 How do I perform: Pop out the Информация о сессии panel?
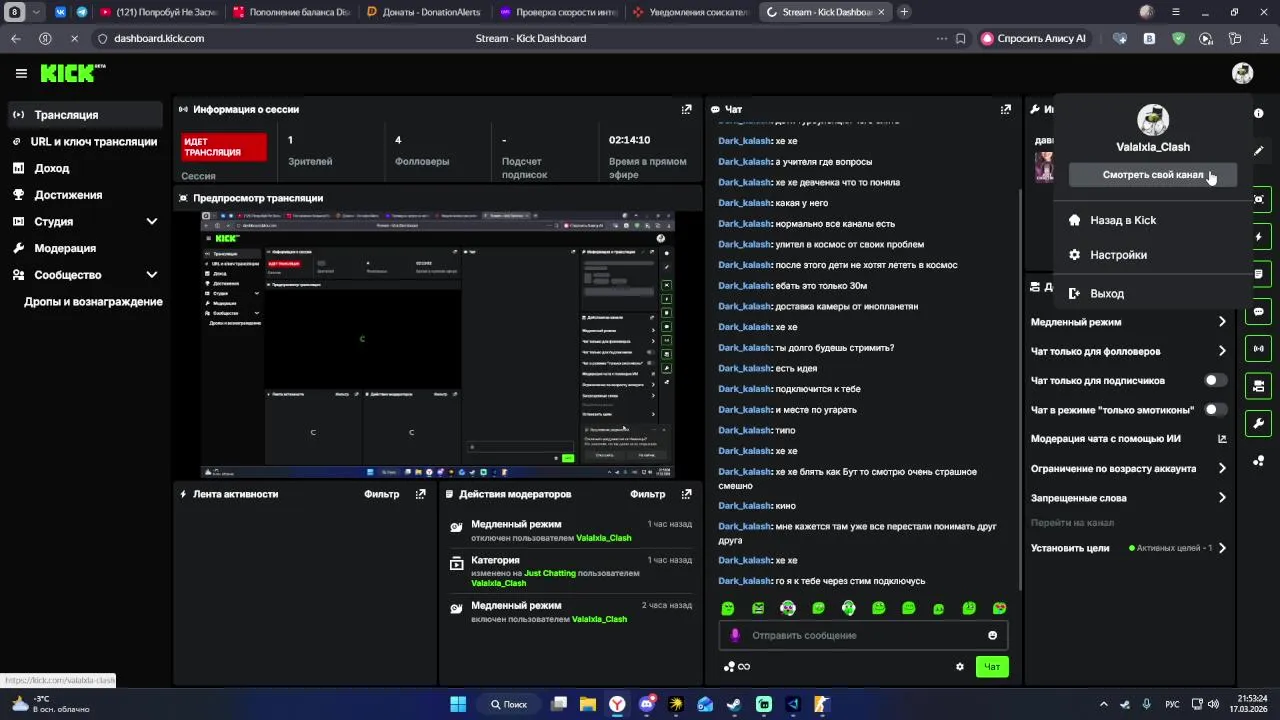coord(686,109)
